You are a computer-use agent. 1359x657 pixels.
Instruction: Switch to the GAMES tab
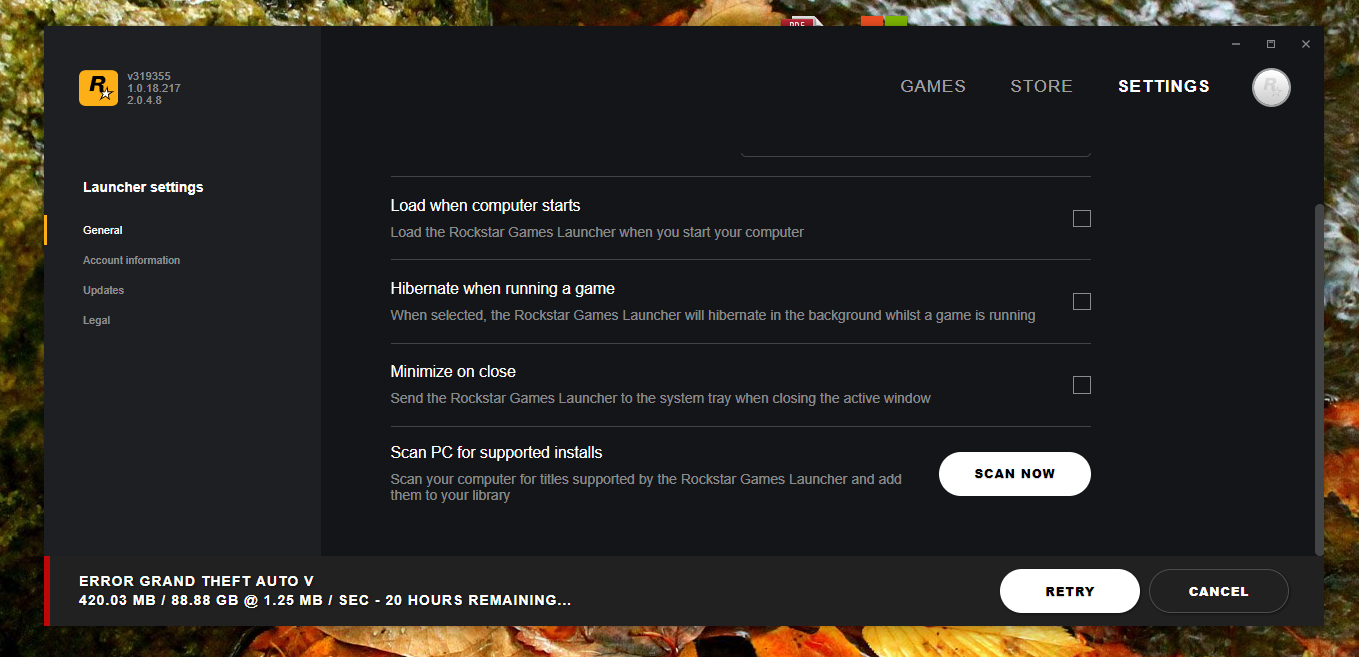933,86
